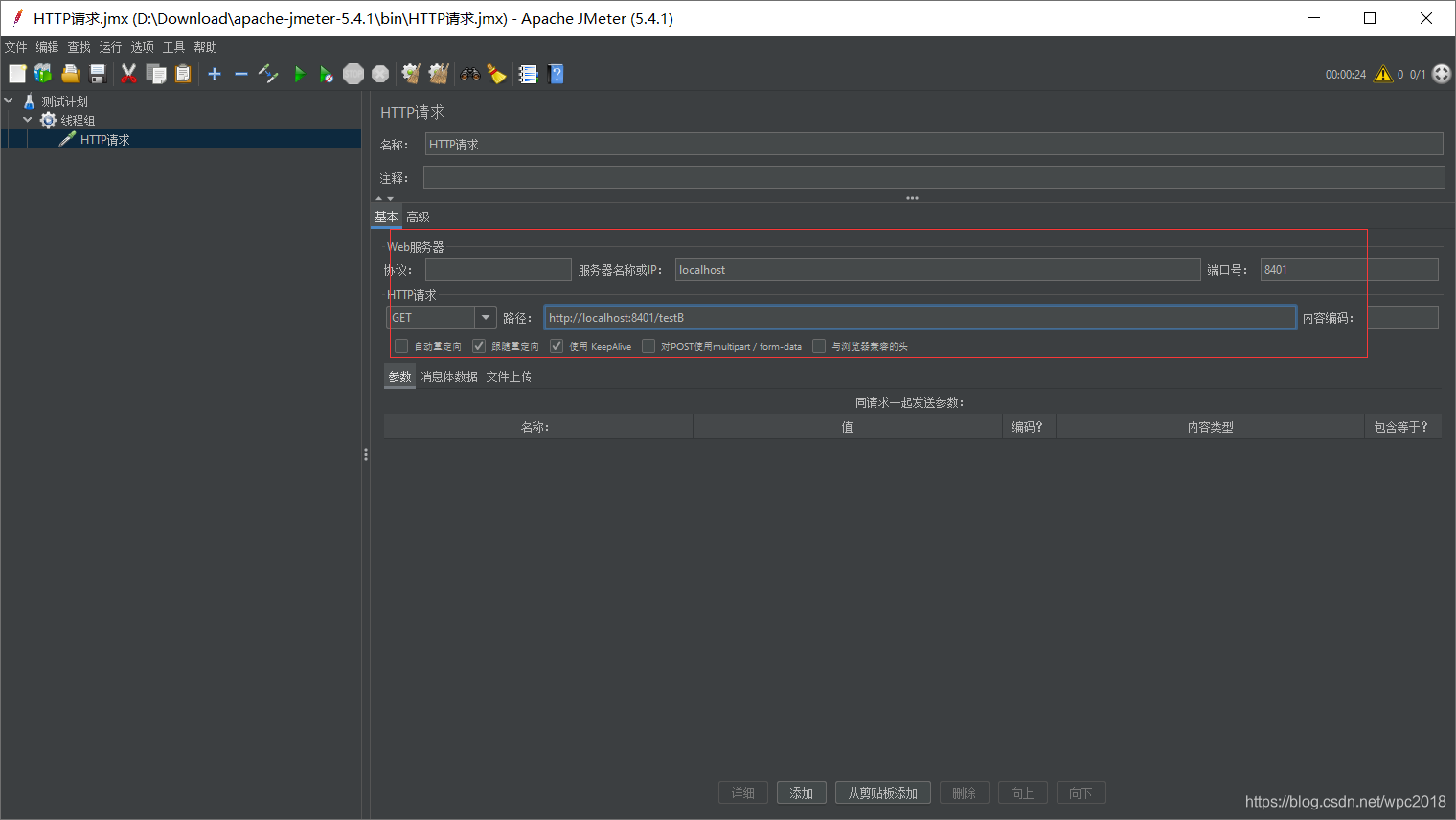Switch to the 文件上传 tab
This screenshot has height=820, width=1456.
[x=509, y=376]
